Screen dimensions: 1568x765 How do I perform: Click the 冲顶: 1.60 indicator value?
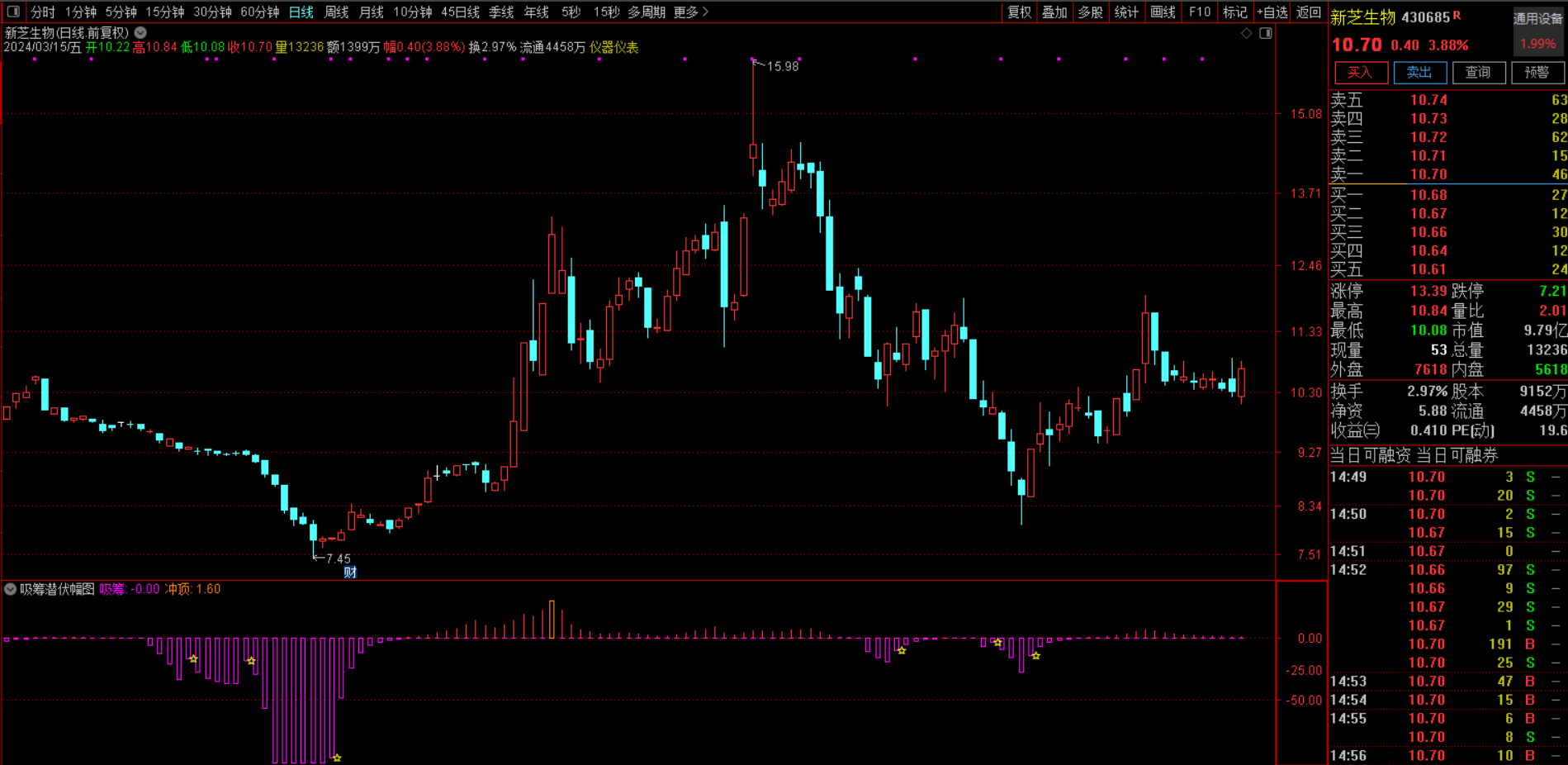tap(193, 589)
